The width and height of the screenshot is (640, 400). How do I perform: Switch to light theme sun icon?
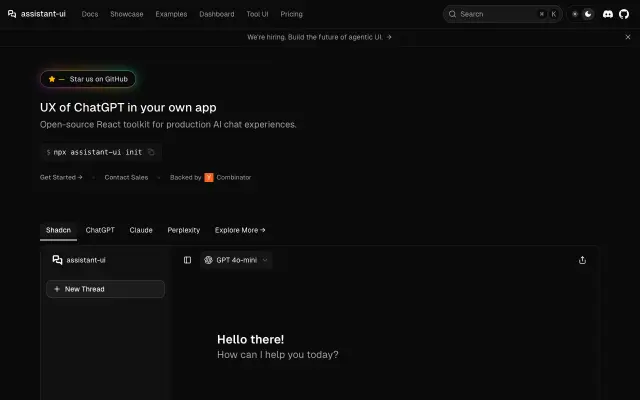[x=575, y=14]
